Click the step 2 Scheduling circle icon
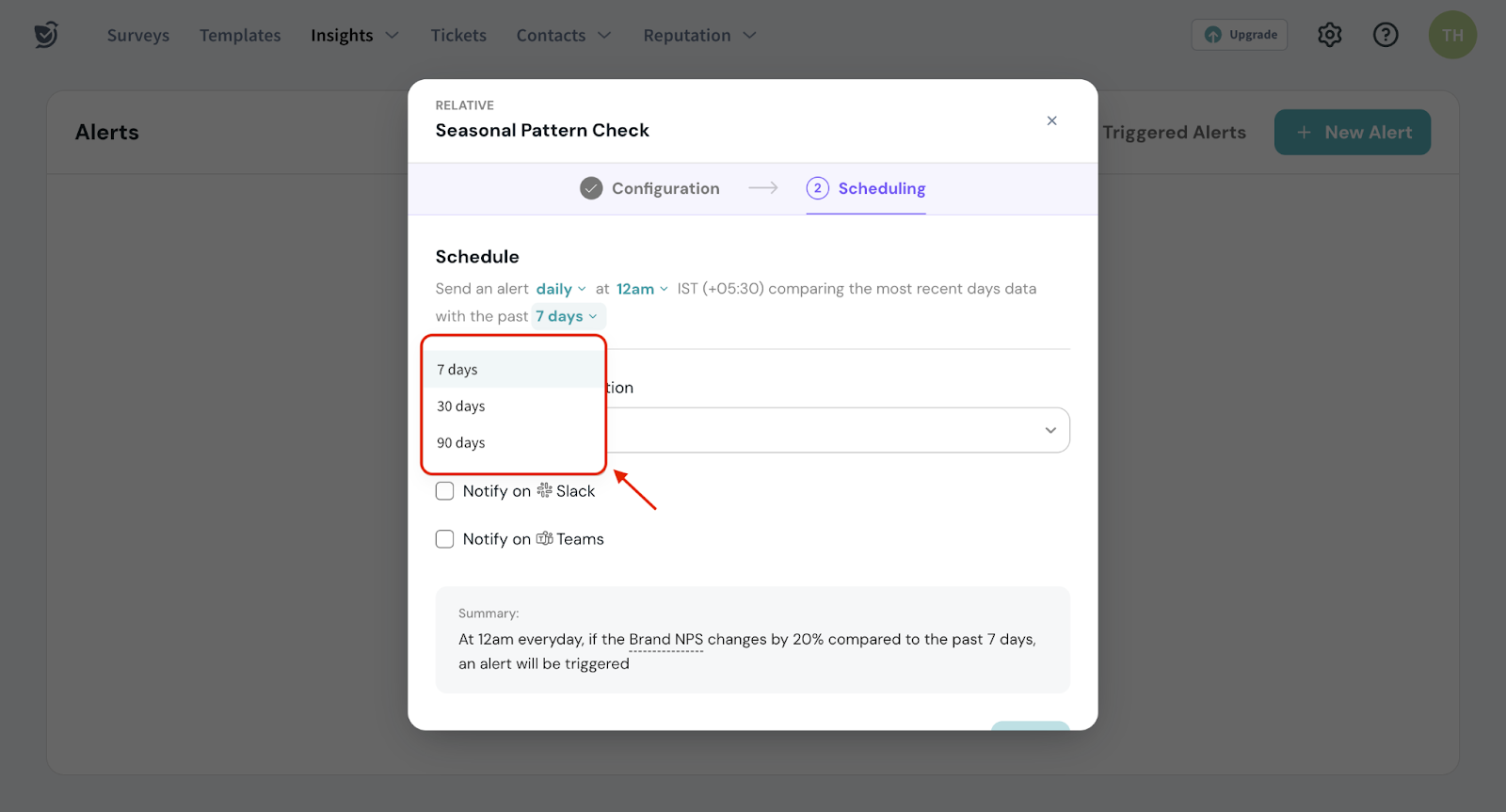1506x812 pixels. pos(817,188)
